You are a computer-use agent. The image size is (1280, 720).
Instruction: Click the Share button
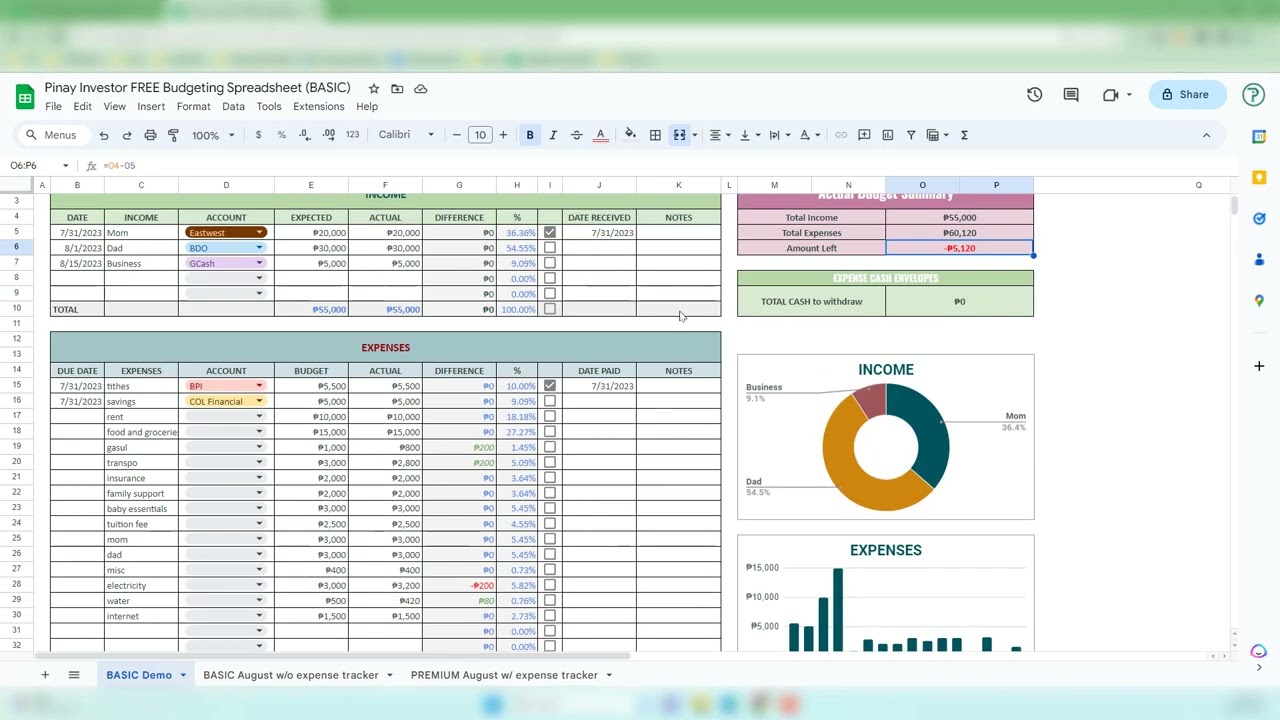coord(1187,94)
